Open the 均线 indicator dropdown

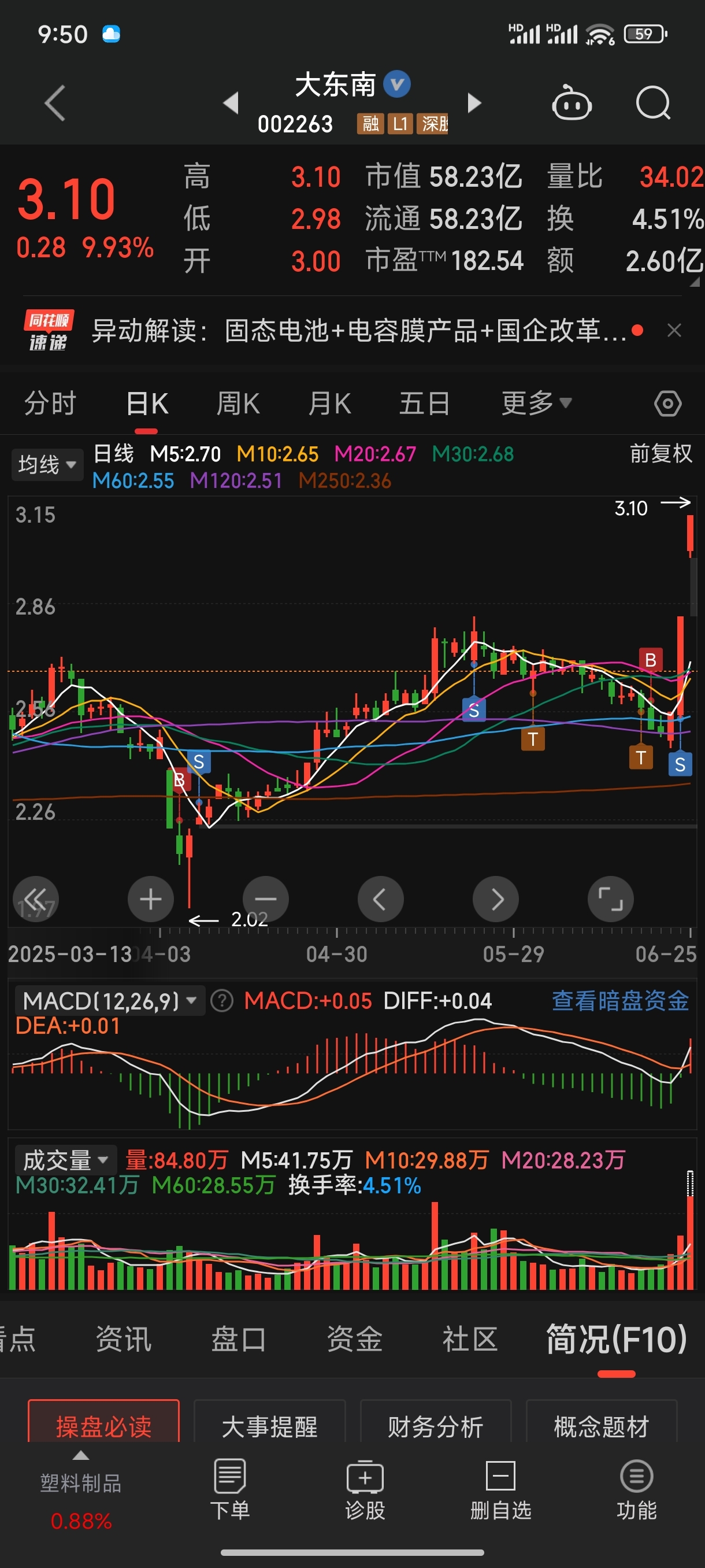click(47, 465)
